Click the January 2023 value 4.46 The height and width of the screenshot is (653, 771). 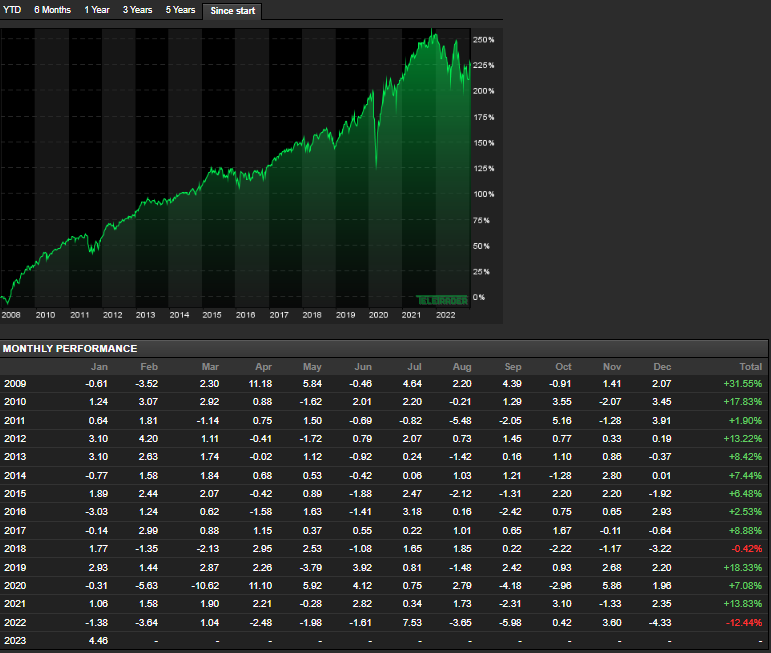click(98, 640)
